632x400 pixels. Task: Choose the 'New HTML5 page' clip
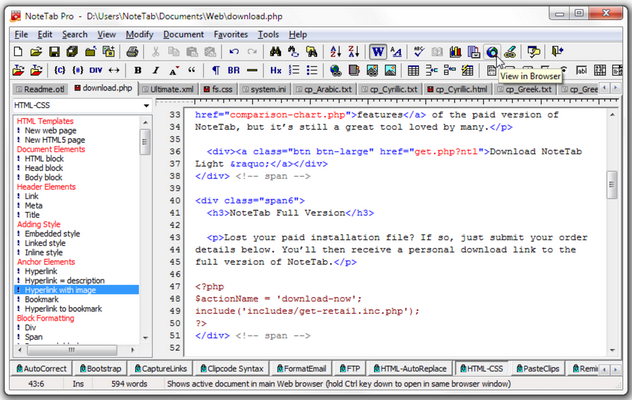click(x=55, y=140)
